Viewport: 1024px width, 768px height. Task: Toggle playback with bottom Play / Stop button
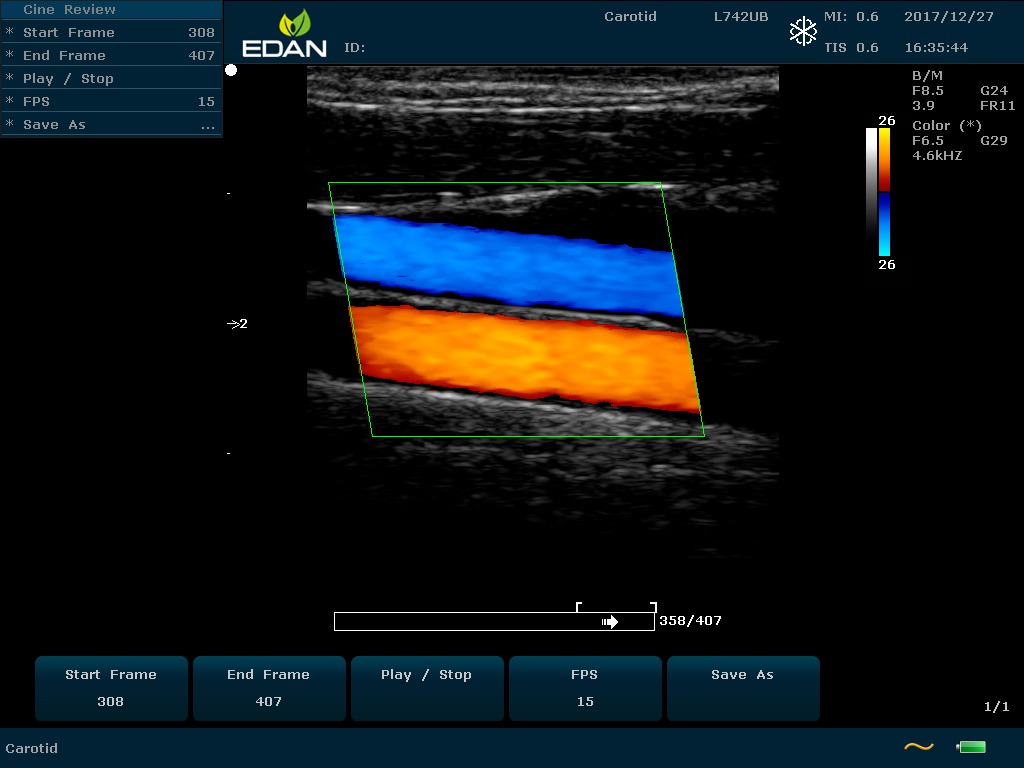[426, 688]
